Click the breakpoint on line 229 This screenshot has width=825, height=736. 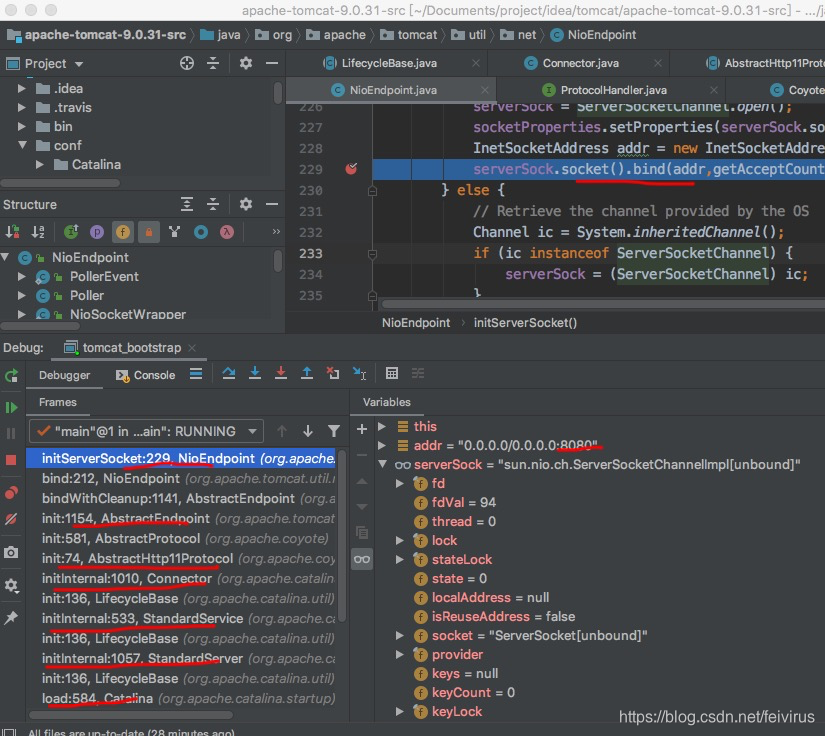(351, 168)
